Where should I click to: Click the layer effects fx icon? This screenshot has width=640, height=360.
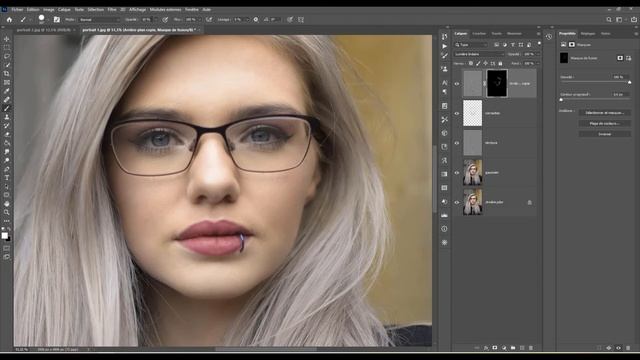486,348
